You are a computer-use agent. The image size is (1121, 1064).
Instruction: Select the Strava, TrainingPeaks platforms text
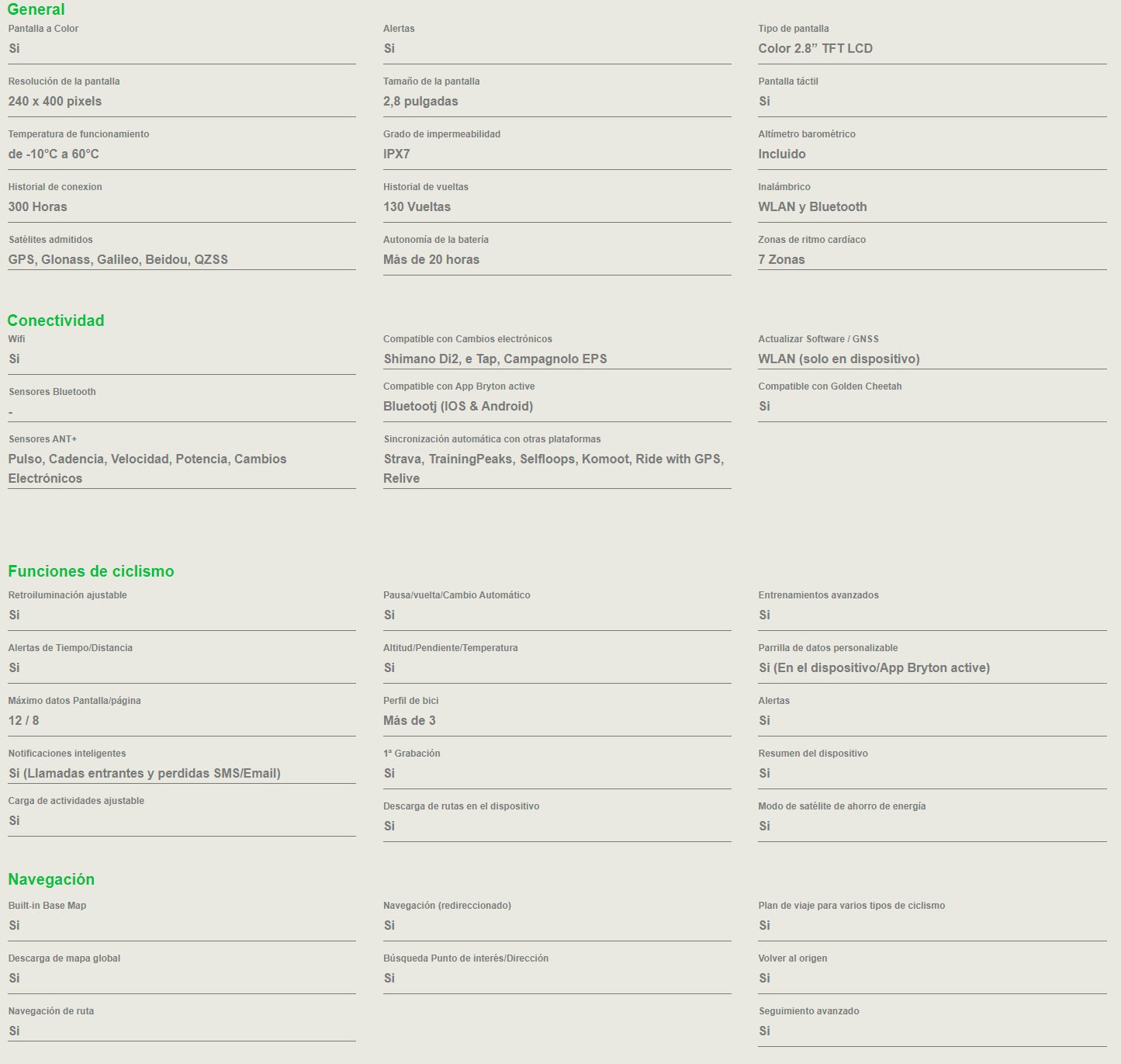(553, 459)
